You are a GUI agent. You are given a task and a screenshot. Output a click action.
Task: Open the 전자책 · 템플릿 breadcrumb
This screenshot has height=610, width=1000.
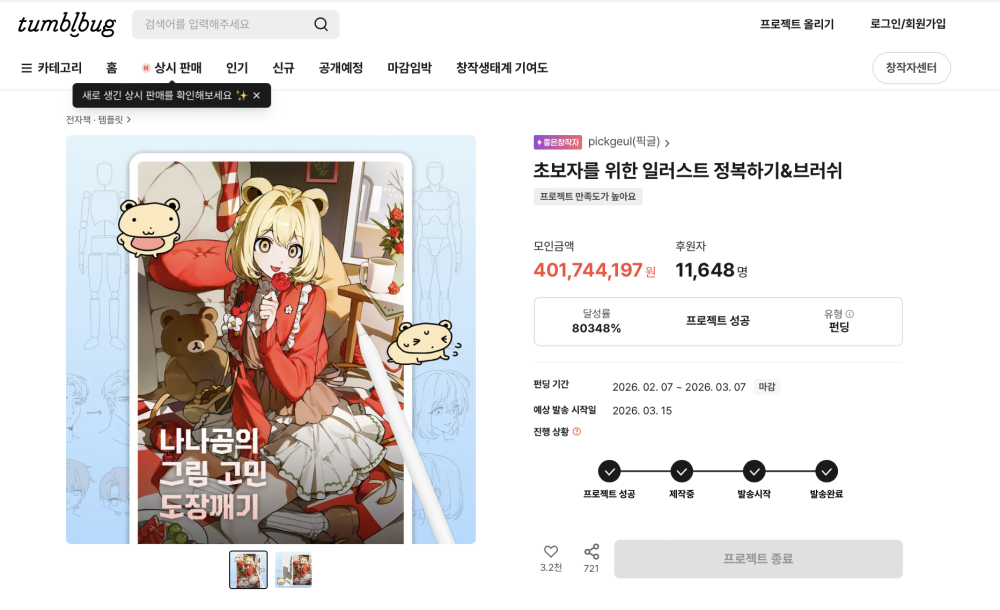98,119
